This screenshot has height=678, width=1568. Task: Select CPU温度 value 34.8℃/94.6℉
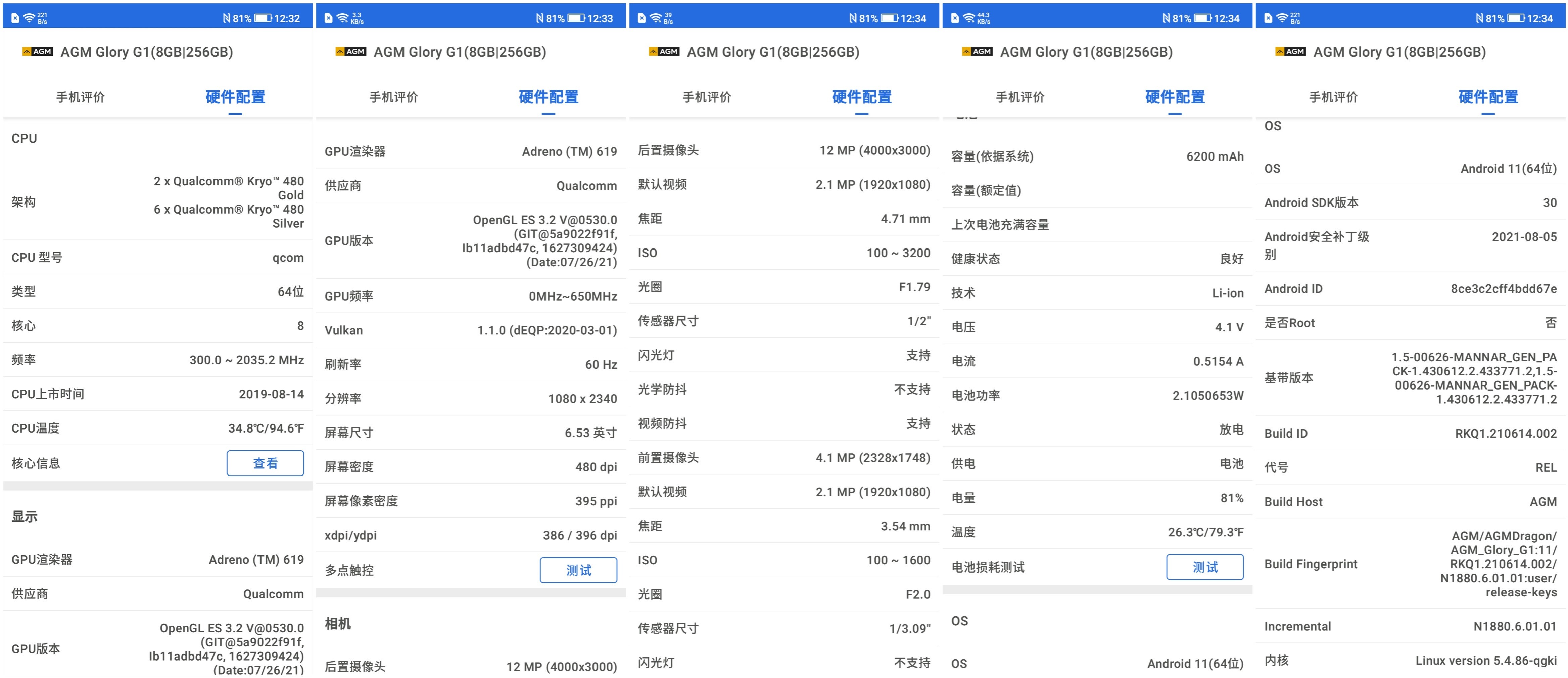(x=266, y=427)
